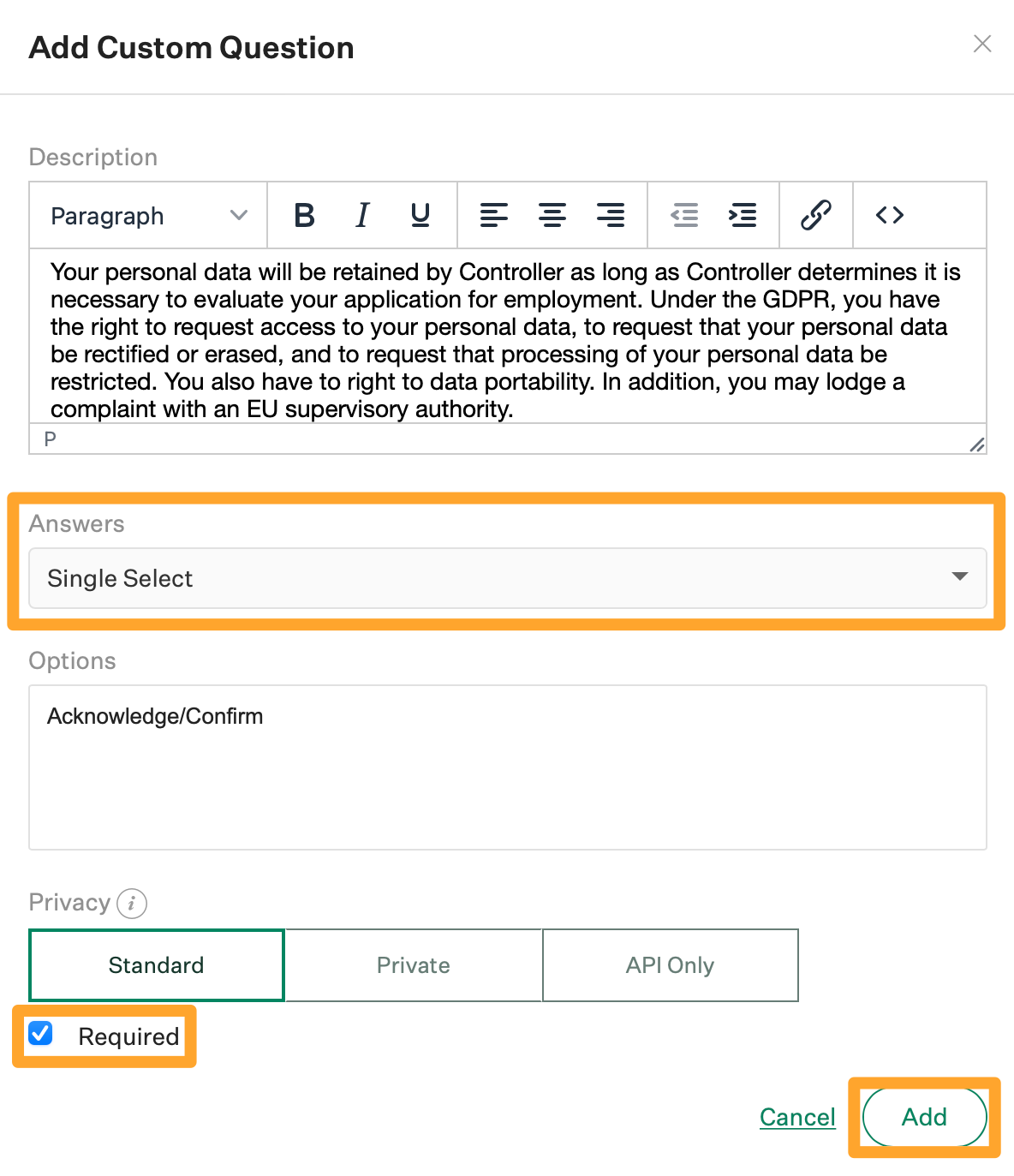Insert a hyperlink in the description
This screenshot has width=1014, height=1176.
pos(816,215)
